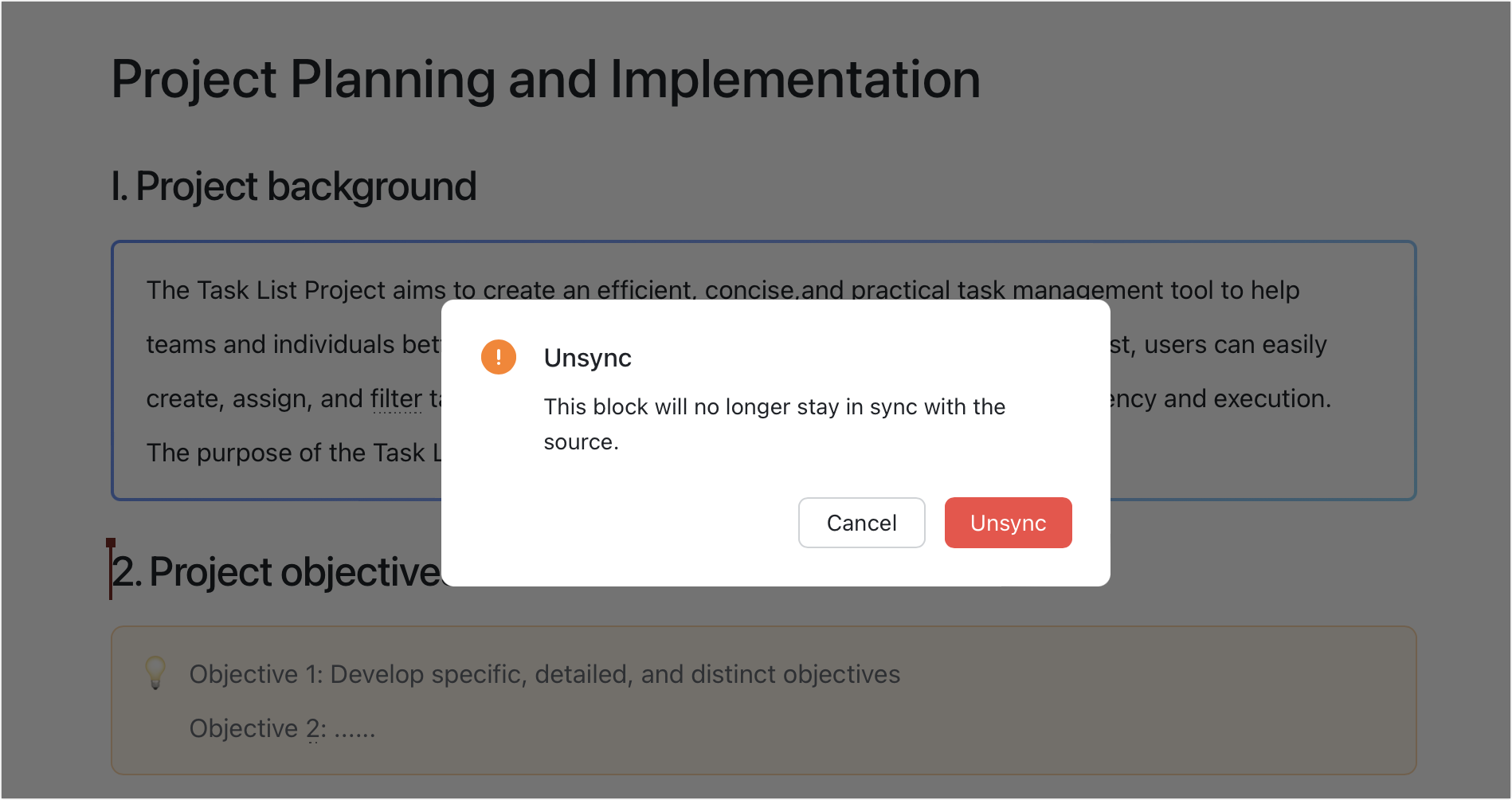Click the Objective 1 line in callout

point(545,674)
